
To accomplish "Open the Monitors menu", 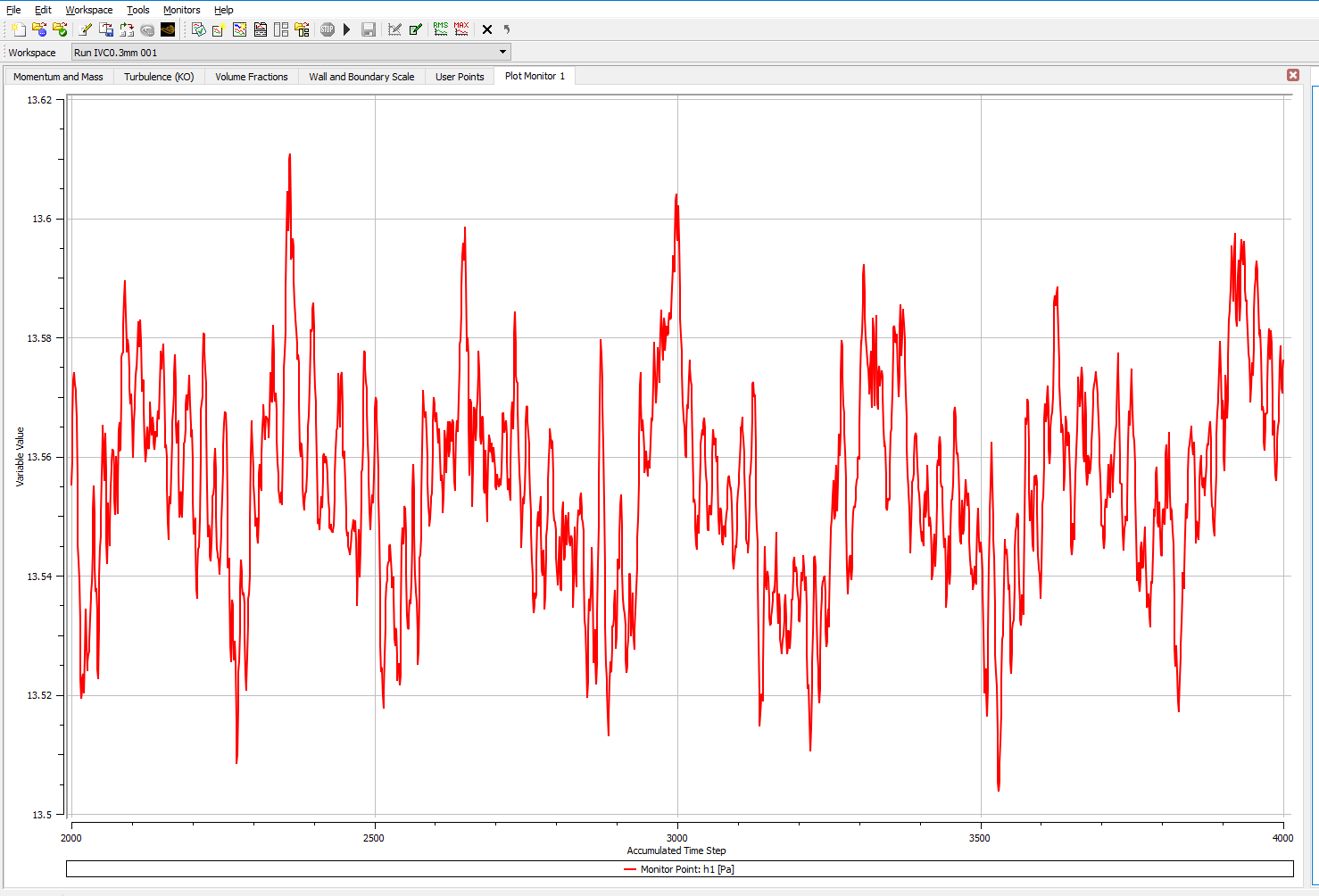I will (181, 10).
